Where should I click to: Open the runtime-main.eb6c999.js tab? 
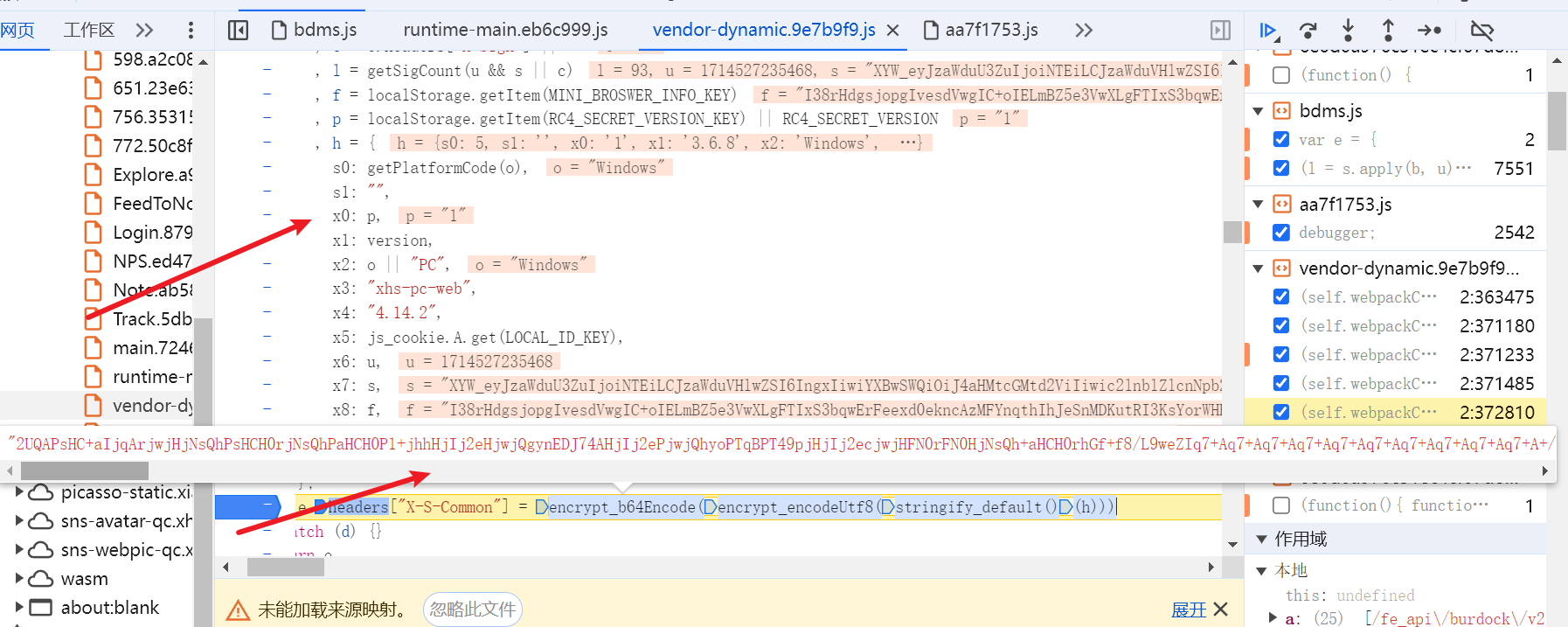pos(505,31)
